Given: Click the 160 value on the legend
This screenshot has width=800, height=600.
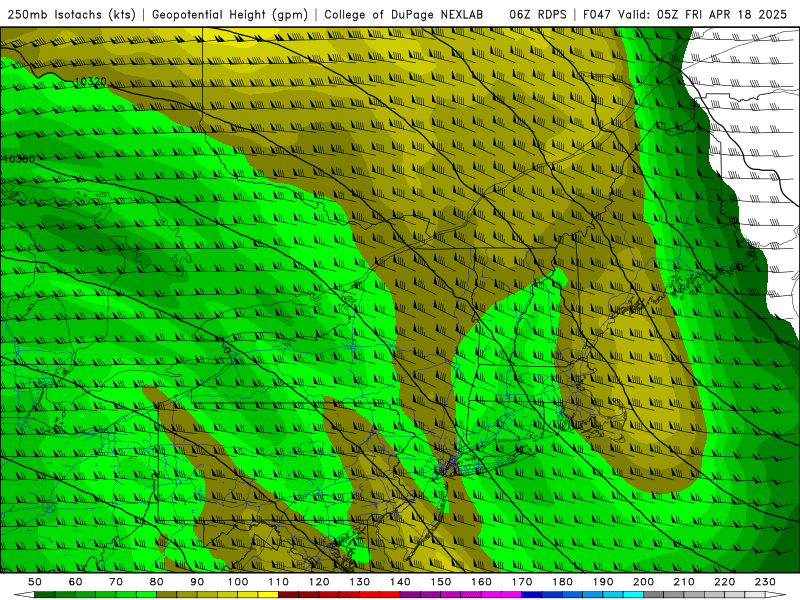Looking at the screenshot, I should click(482, 582).
